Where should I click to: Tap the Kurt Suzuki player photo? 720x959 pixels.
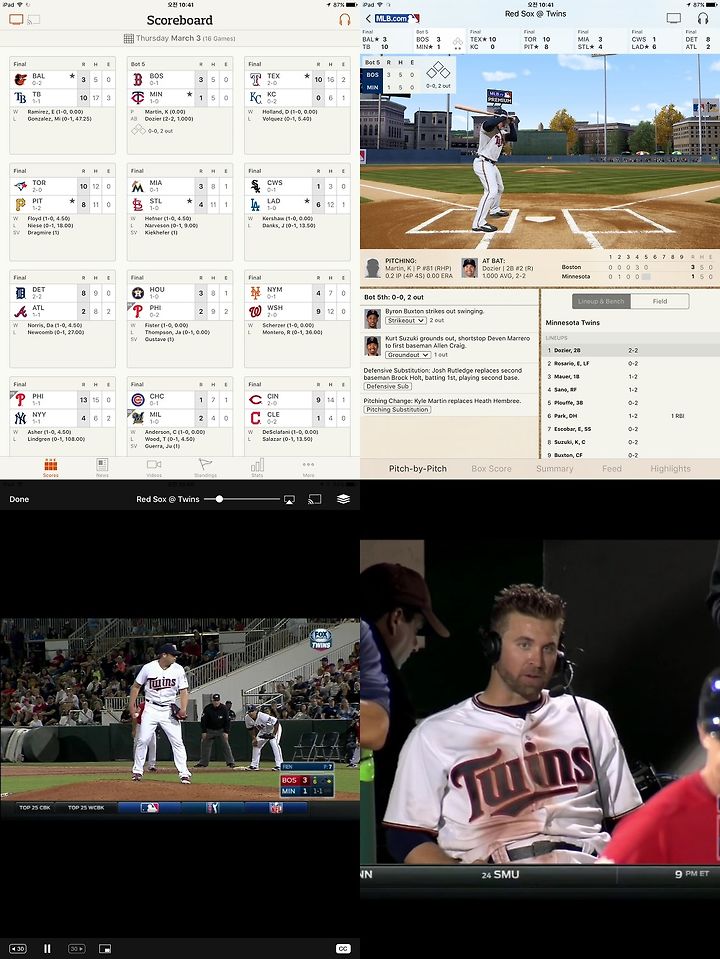click(373, 346)
